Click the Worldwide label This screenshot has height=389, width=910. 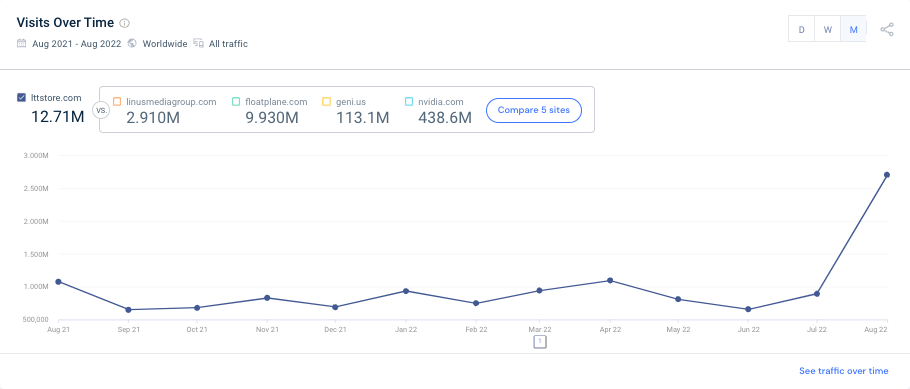coord(165,44)
